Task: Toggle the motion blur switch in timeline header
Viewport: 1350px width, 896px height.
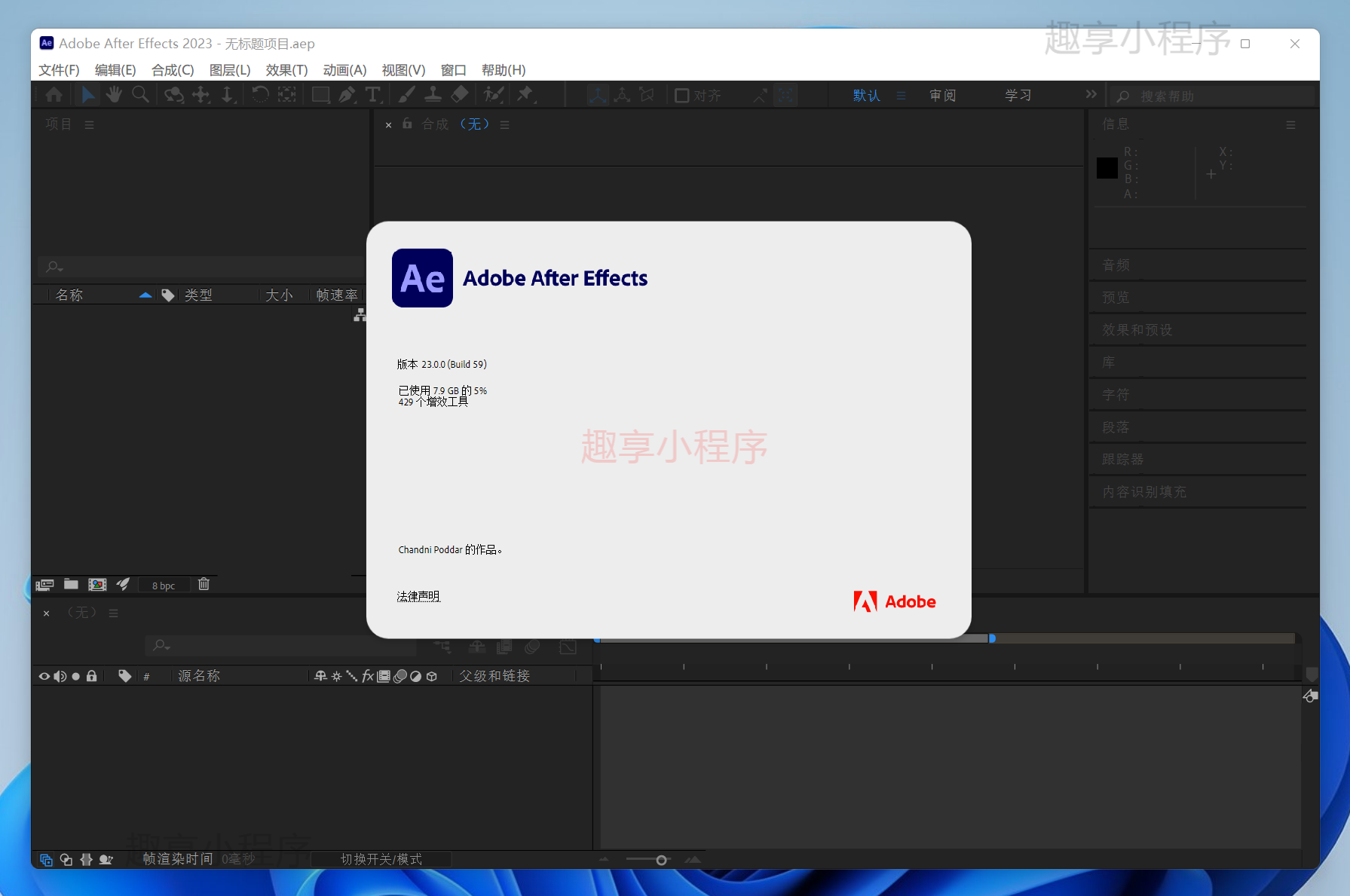Action: (533, 647)
